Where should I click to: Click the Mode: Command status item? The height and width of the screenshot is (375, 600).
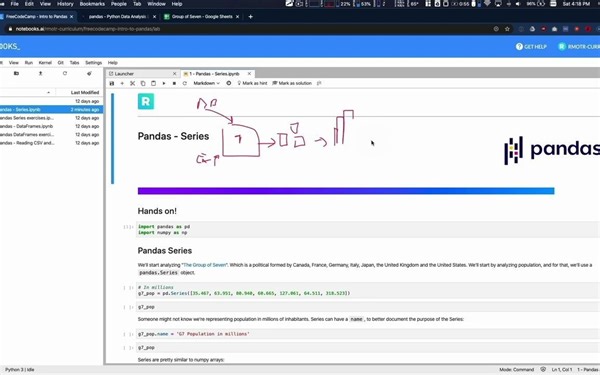[516, 370]
